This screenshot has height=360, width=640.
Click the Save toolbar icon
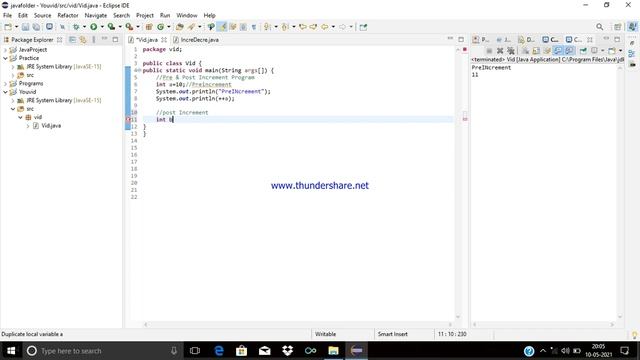click(25, 27)
